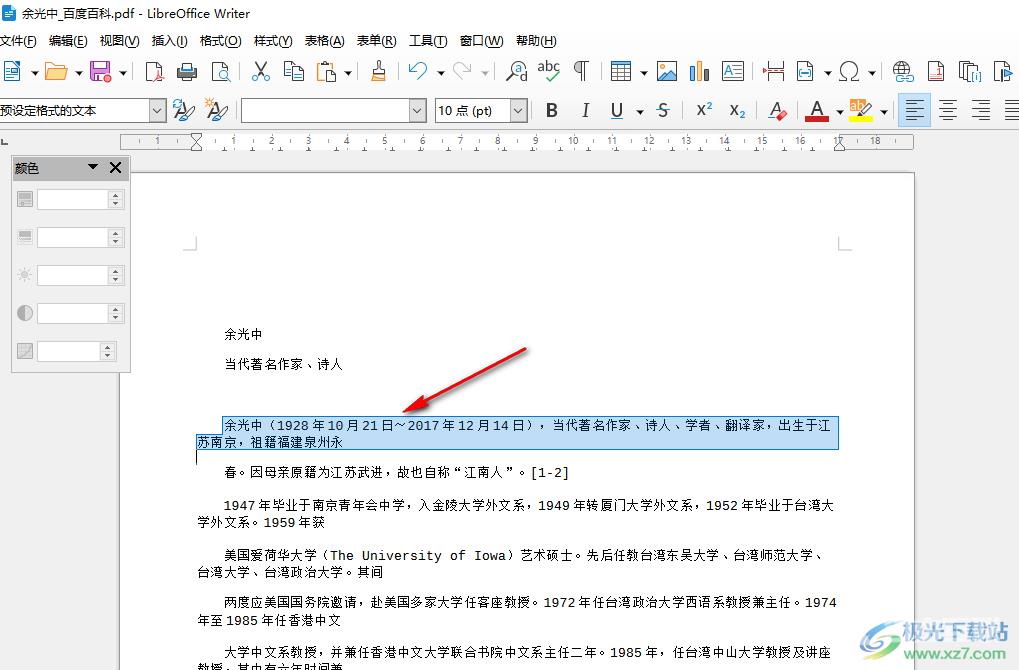Open paragraph style dropdown
The image size is (1019, 670).
point(157,110)
